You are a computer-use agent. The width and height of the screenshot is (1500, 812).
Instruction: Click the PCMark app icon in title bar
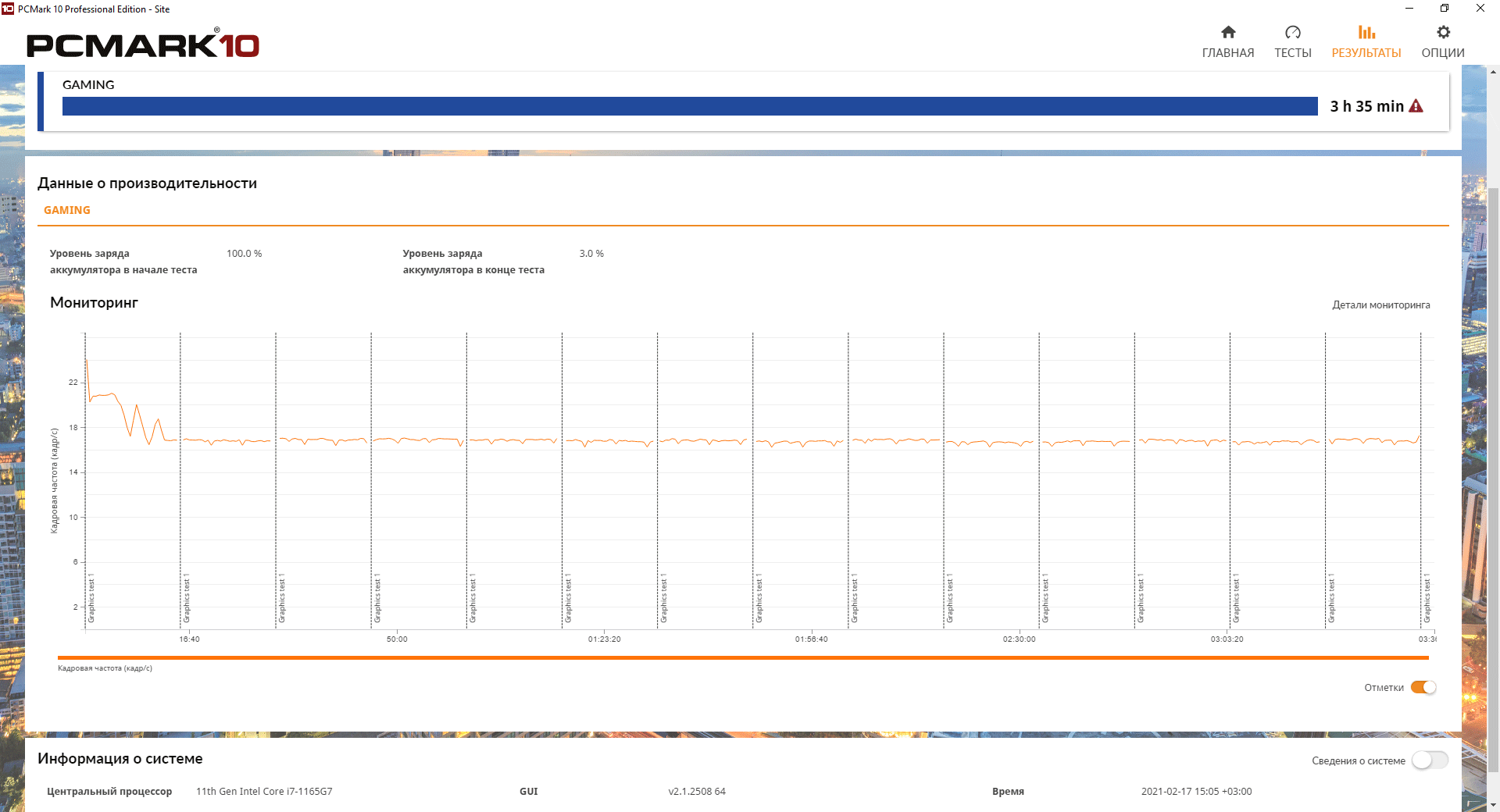[x=8, y=9]
